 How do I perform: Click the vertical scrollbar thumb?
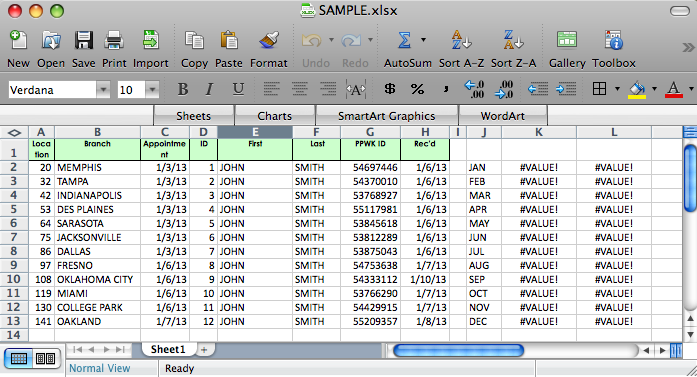click(690, 178)
